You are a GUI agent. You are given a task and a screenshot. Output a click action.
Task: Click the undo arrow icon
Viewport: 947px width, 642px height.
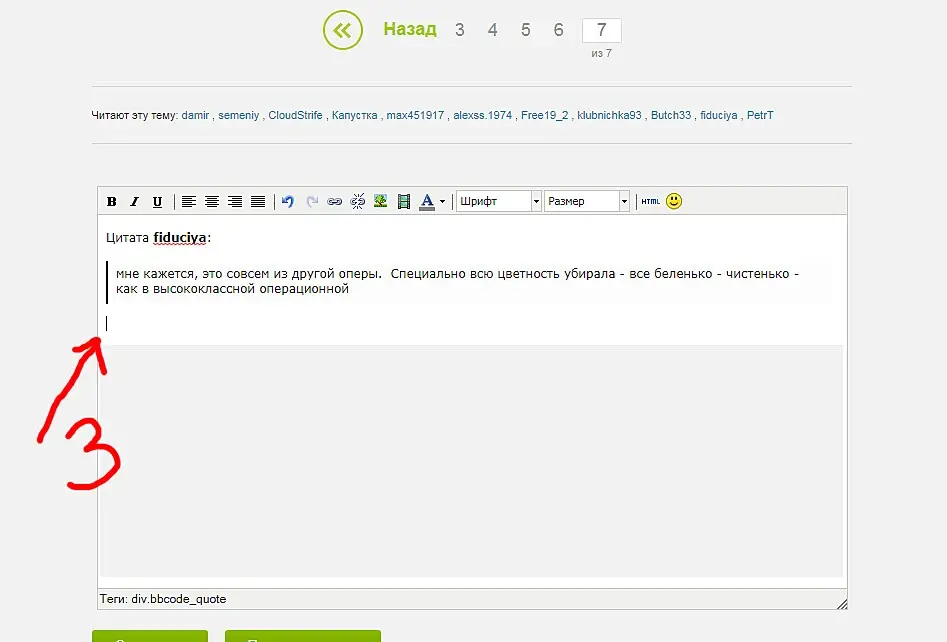288,202
